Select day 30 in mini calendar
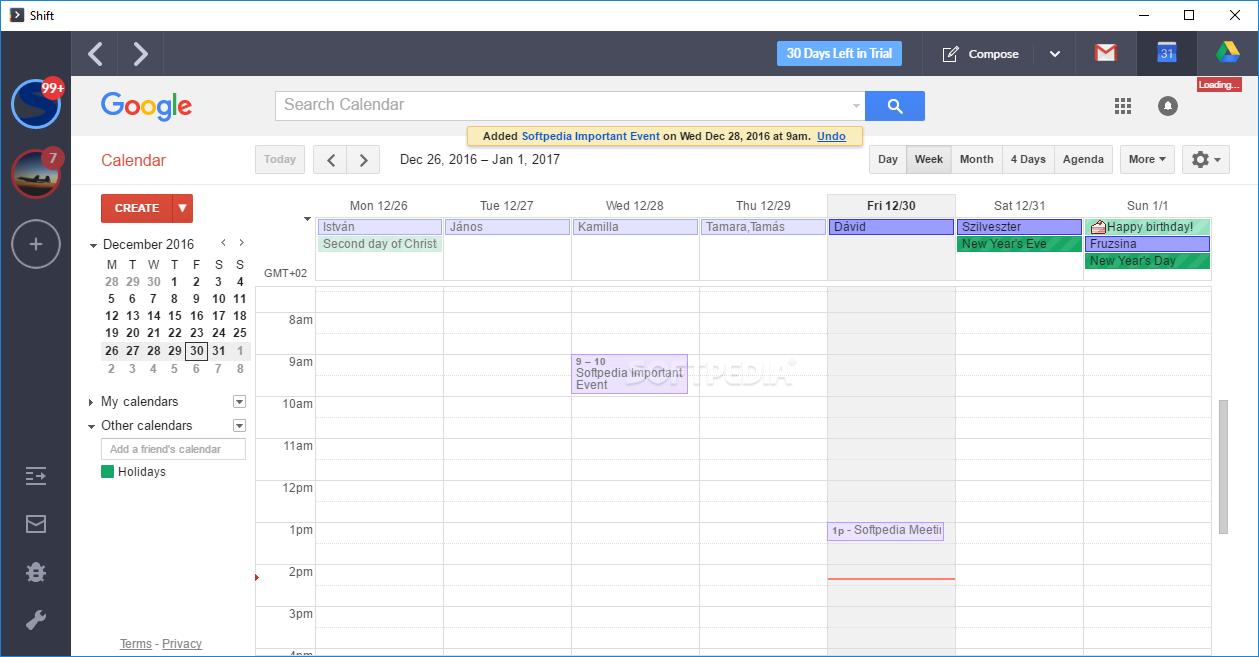Screen dimensions: 1259x657 (x=197, y=351)
